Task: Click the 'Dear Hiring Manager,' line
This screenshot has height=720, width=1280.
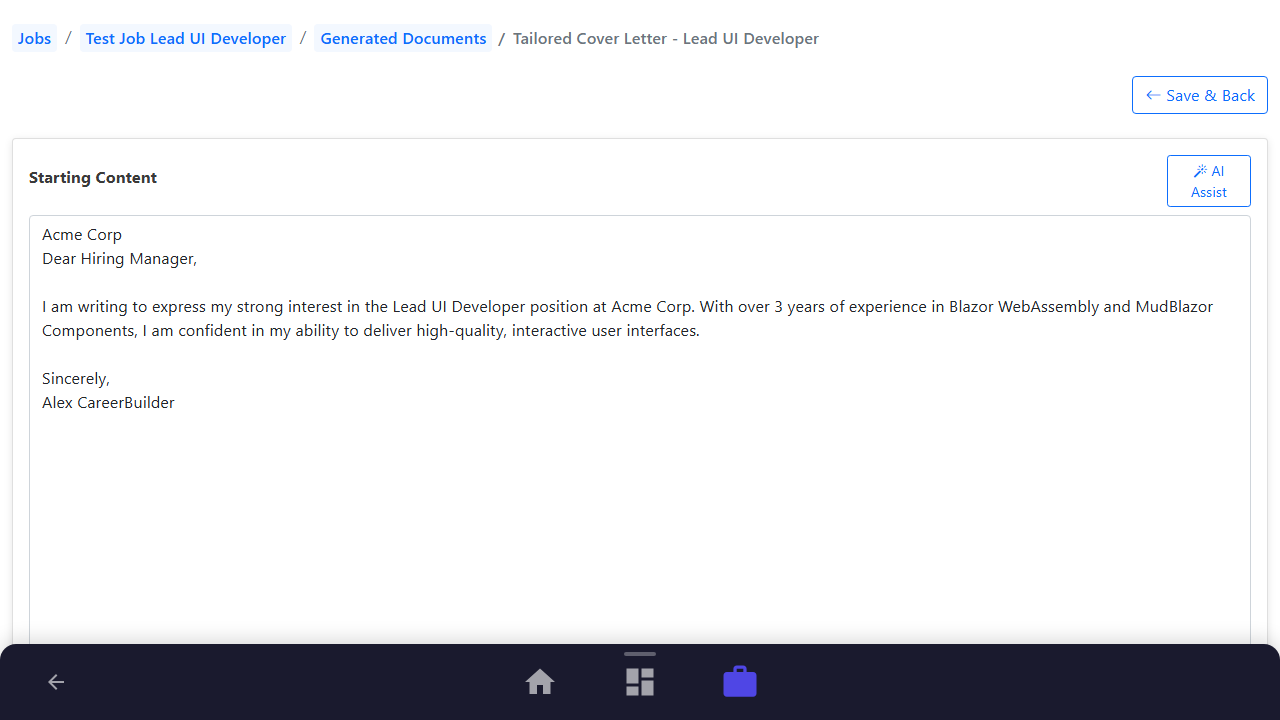Action: click(x=120, y=258)
